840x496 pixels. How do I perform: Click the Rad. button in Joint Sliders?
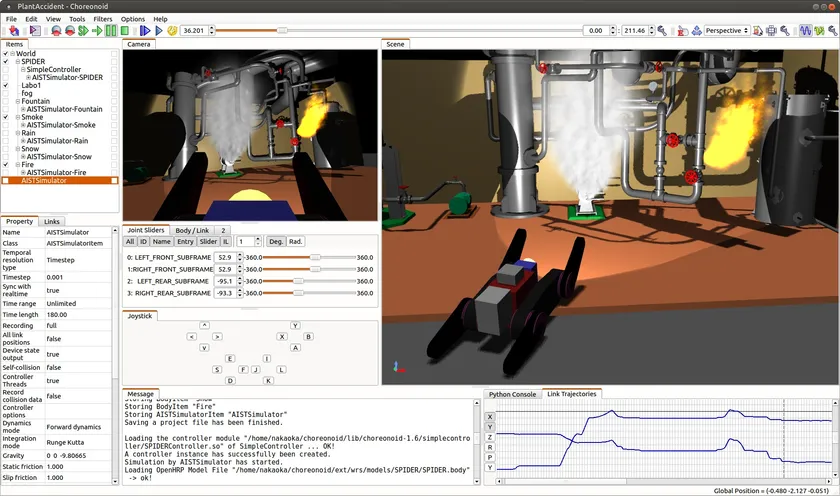pyautogui.click(x=296, y=241)
